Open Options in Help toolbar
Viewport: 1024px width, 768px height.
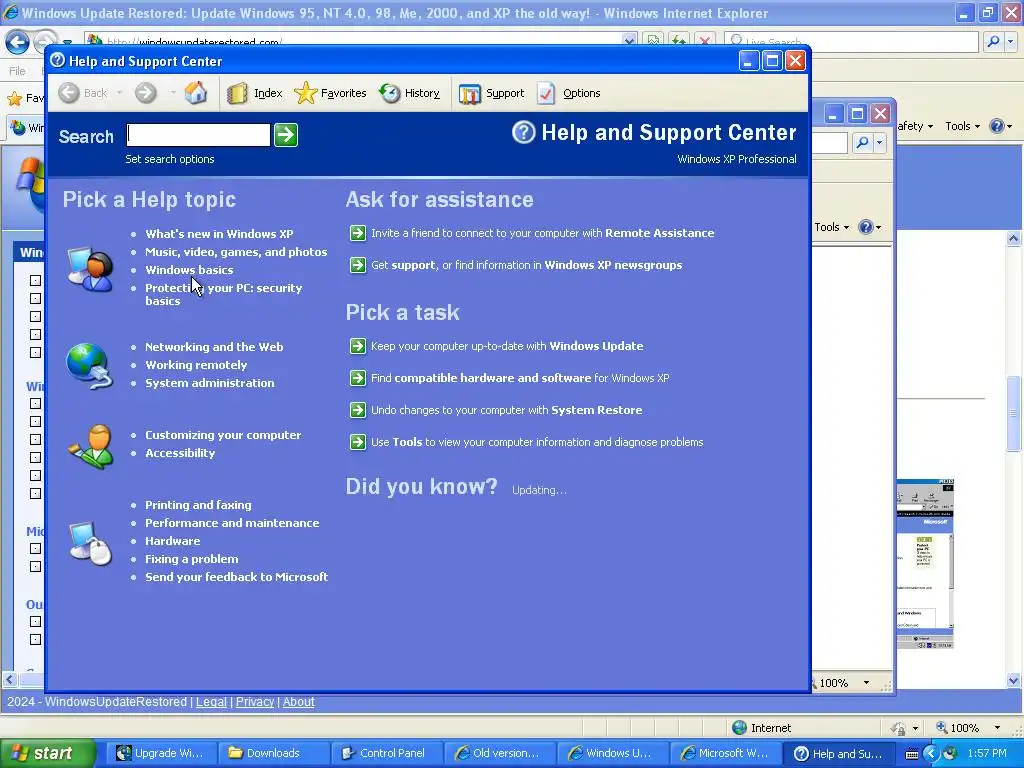tap(569, 93)
